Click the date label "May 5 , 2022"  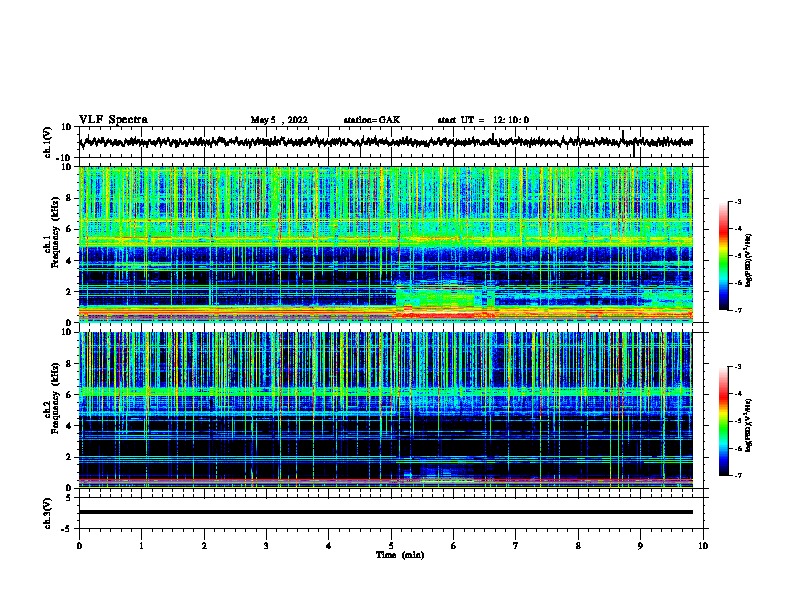tap(279, 120)
